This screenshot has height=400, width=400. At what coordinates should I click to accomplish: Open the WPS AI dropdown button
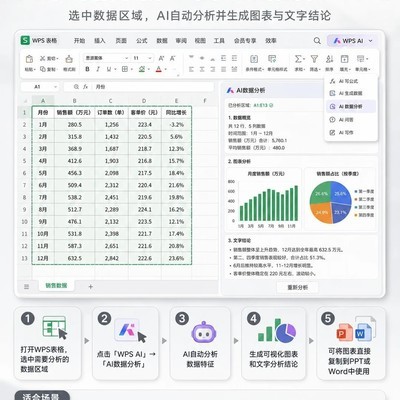[353, 41]
